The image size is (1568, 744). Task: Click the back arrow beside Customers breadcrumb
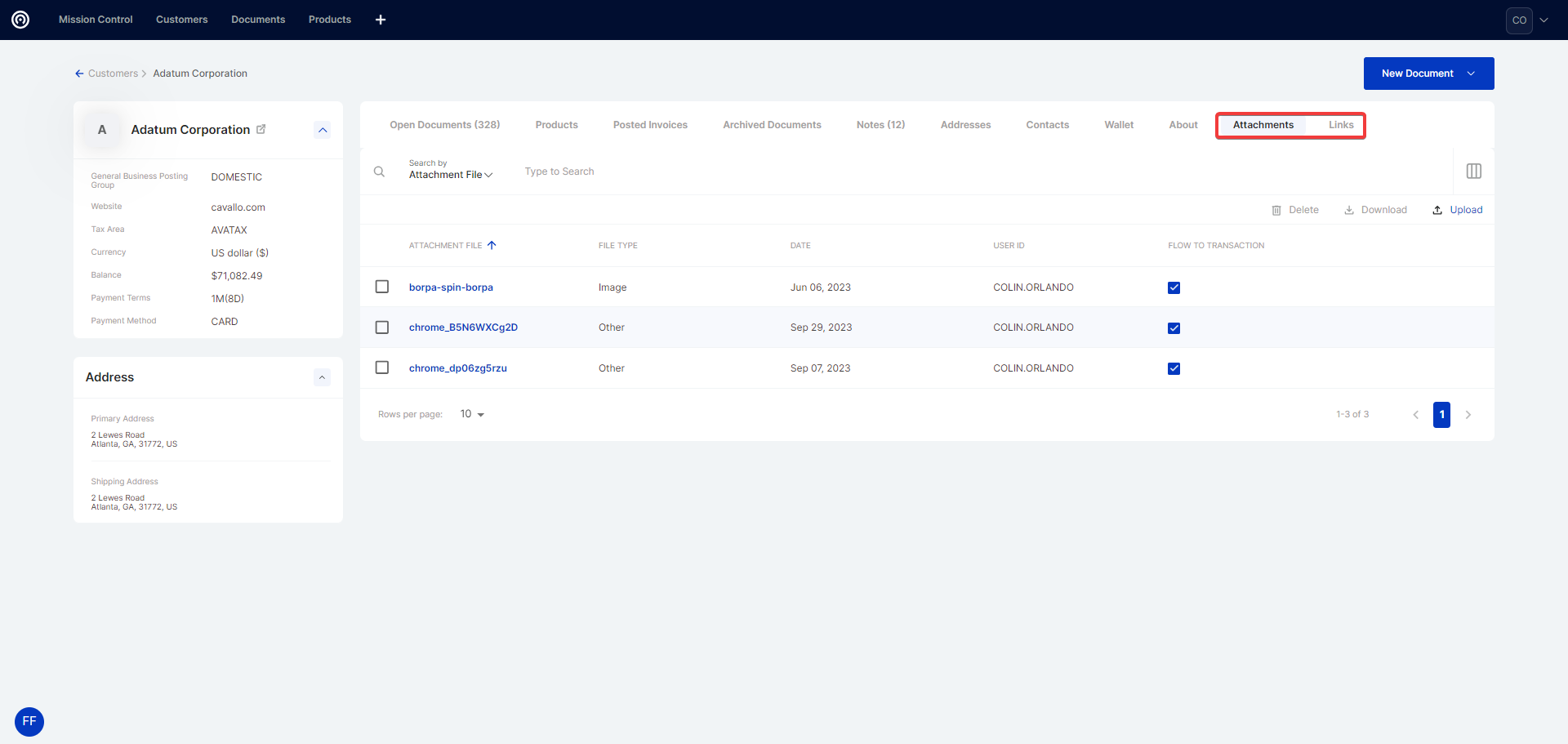pyautogui.click(x=79, y=74)
